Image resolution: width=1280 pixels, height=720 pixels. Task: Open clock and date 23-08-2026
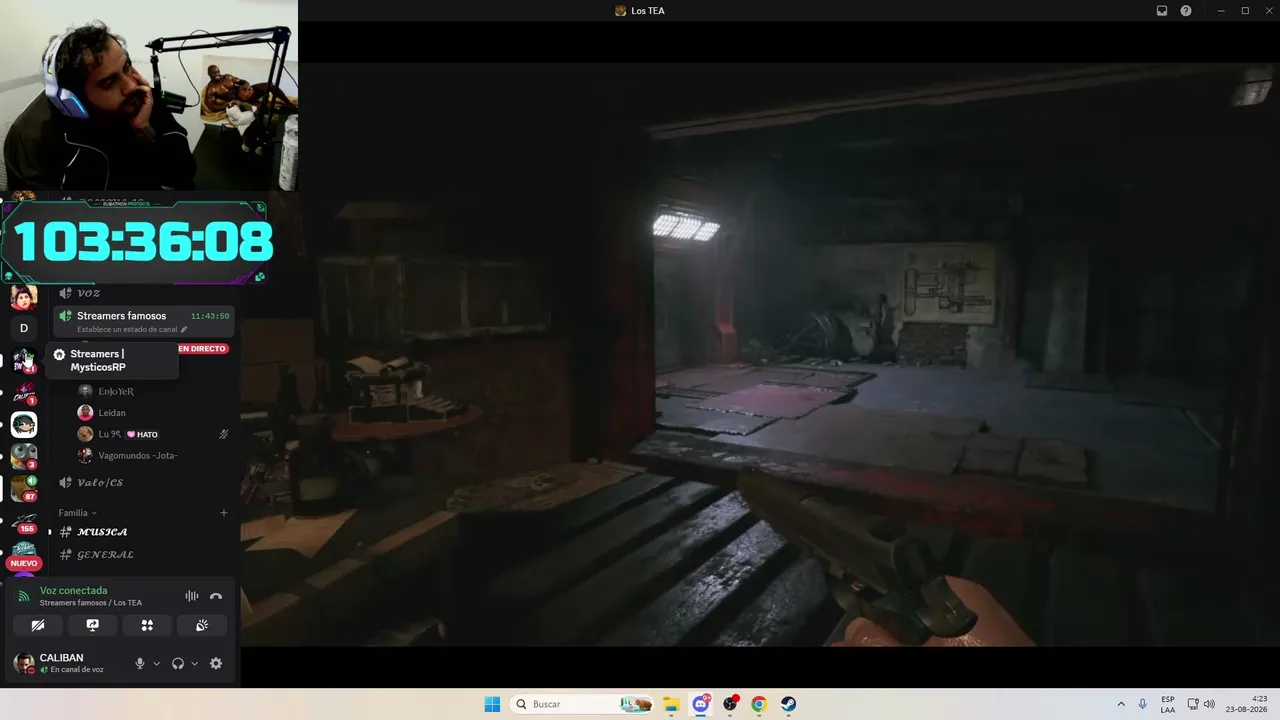point(1247,704)
